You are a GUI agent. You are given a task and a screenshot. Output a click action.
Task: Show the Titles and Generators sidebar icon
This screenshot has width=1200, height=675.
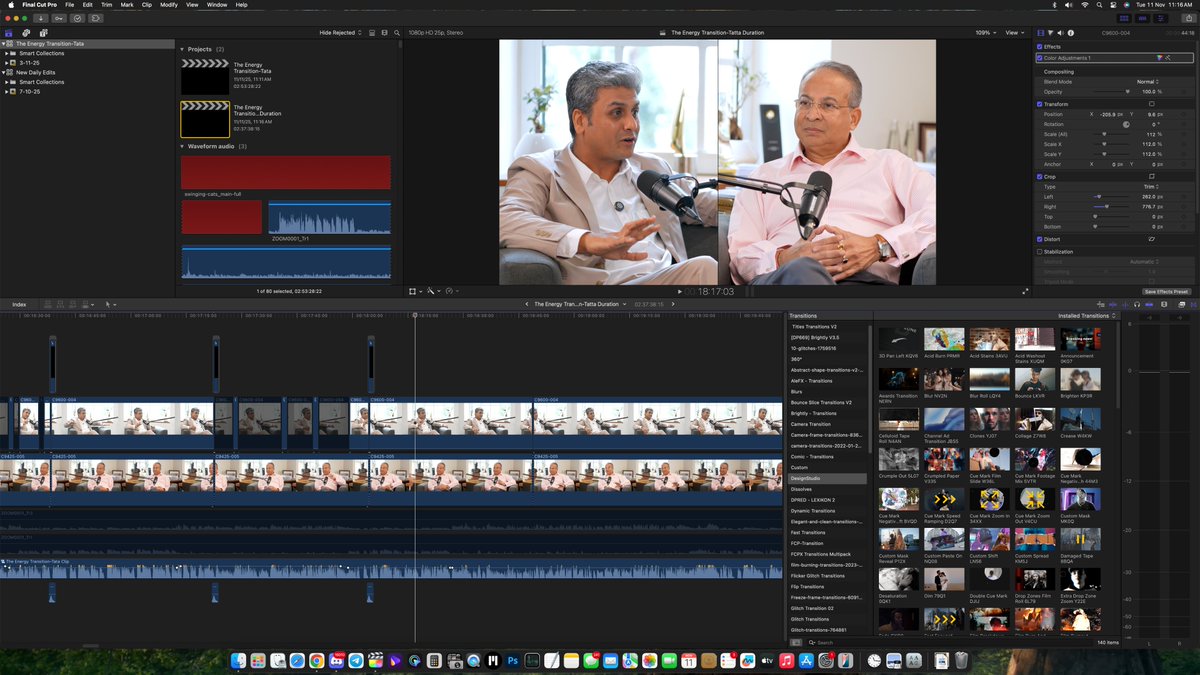(x=44, y=33)
